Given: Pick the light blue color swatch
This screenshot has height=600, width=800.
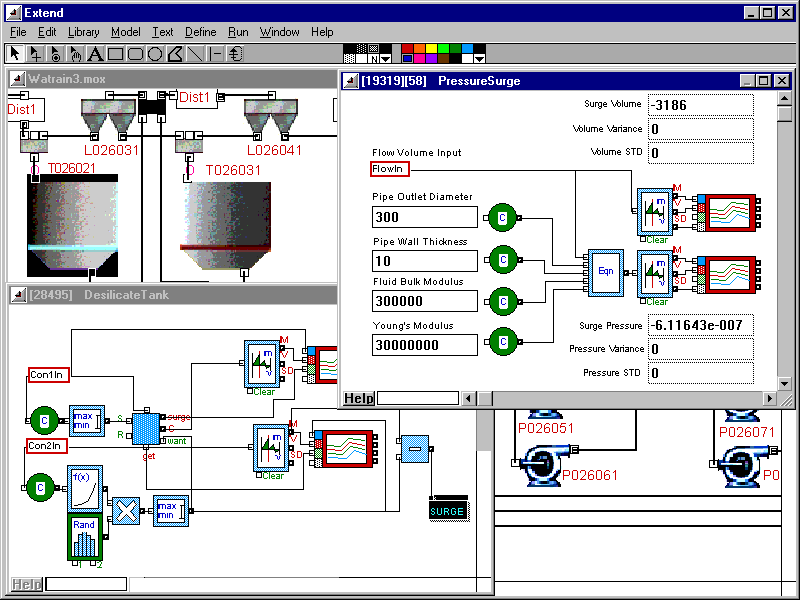Looking at the screenshot, I should (467, 49).
